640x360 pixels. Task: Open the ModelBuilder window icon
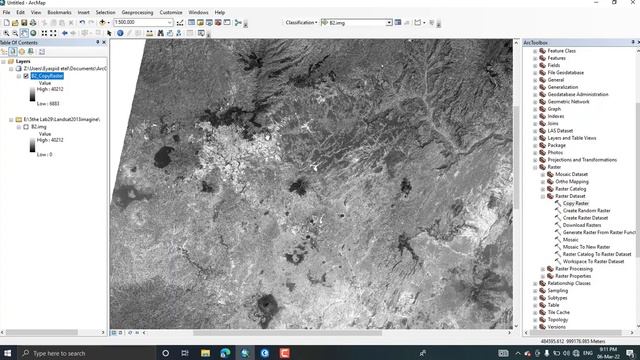(238, 22)
